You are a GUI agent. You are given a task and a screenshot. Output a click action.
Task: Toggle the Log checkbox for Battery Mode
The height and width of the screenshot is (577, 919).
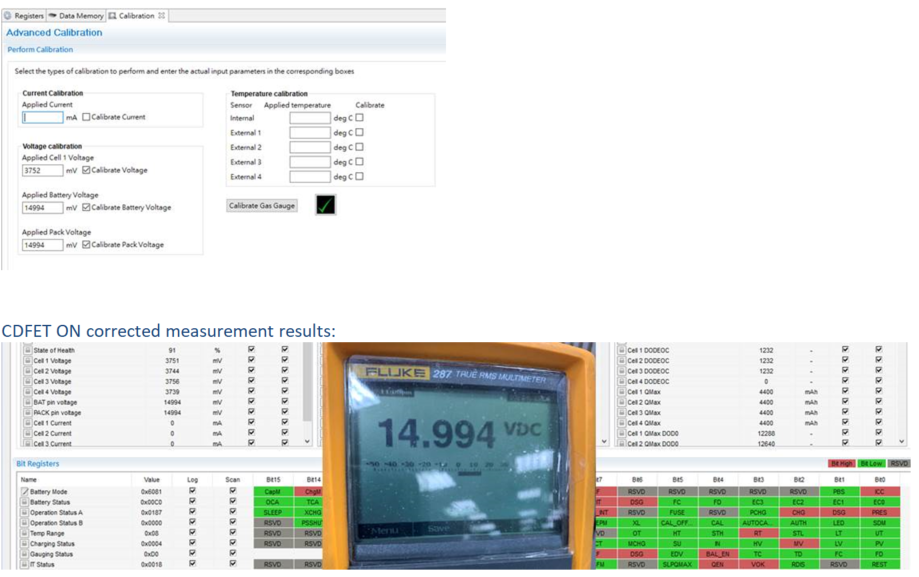(x=192, y=491)
